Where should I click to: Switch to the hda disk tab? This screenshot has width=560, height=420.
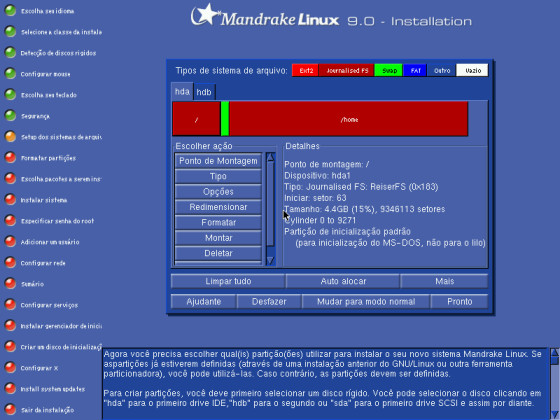click(182, 91)
